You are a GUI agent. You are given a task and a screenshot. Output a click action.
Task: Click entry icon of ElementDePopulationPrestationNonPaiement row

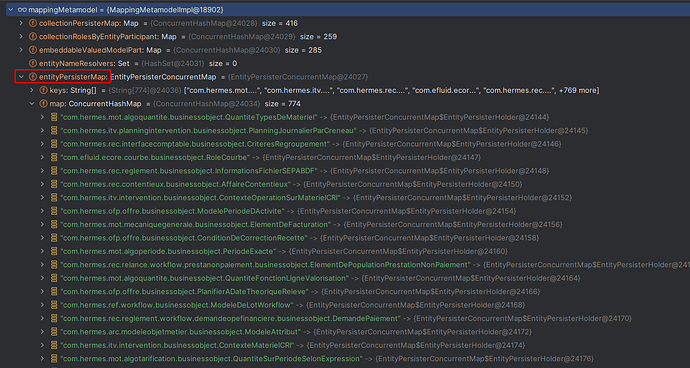tap(54, 265)
